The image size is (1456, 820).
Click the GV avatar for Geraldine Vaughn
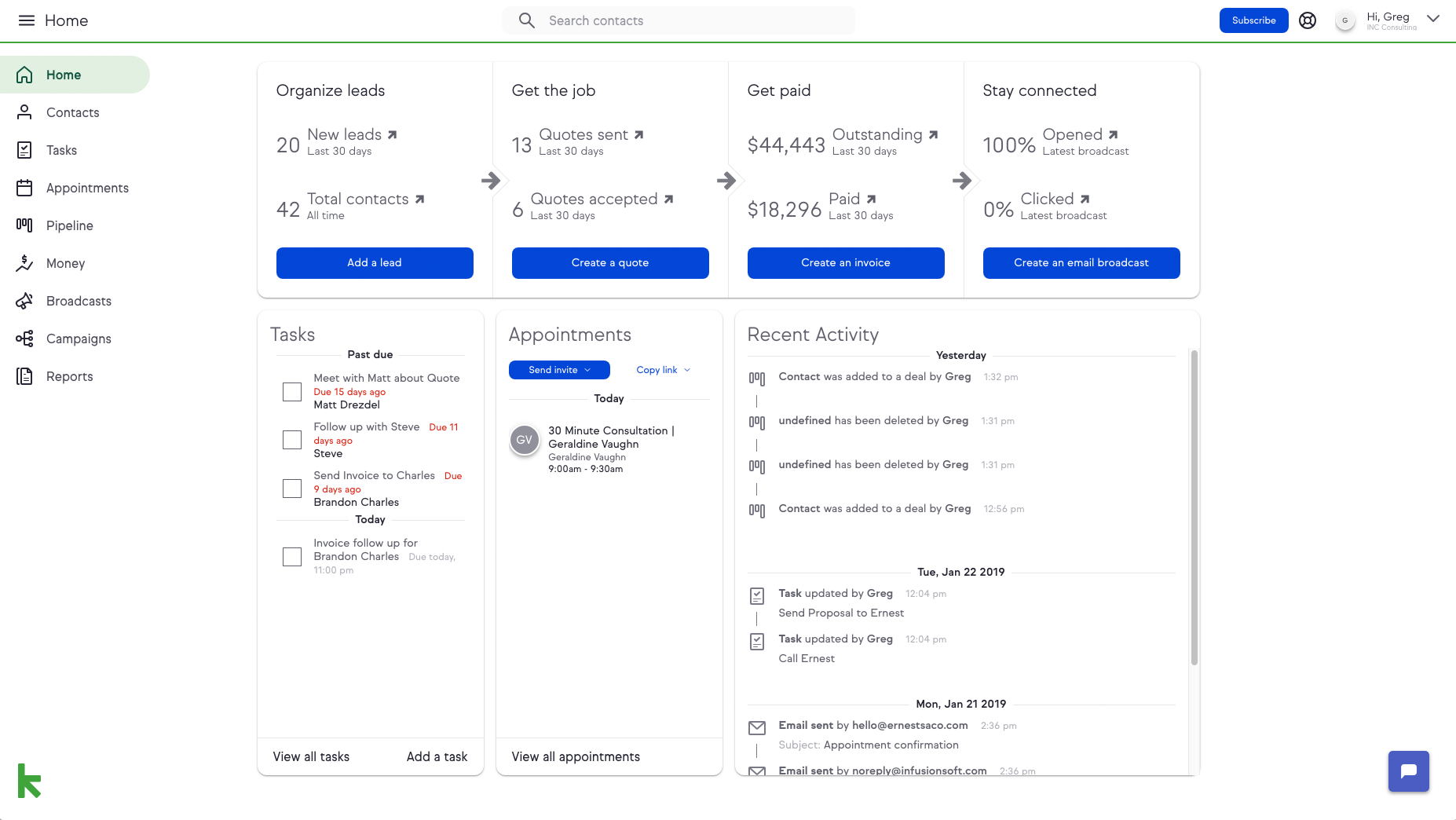click(x=525, y=440)
